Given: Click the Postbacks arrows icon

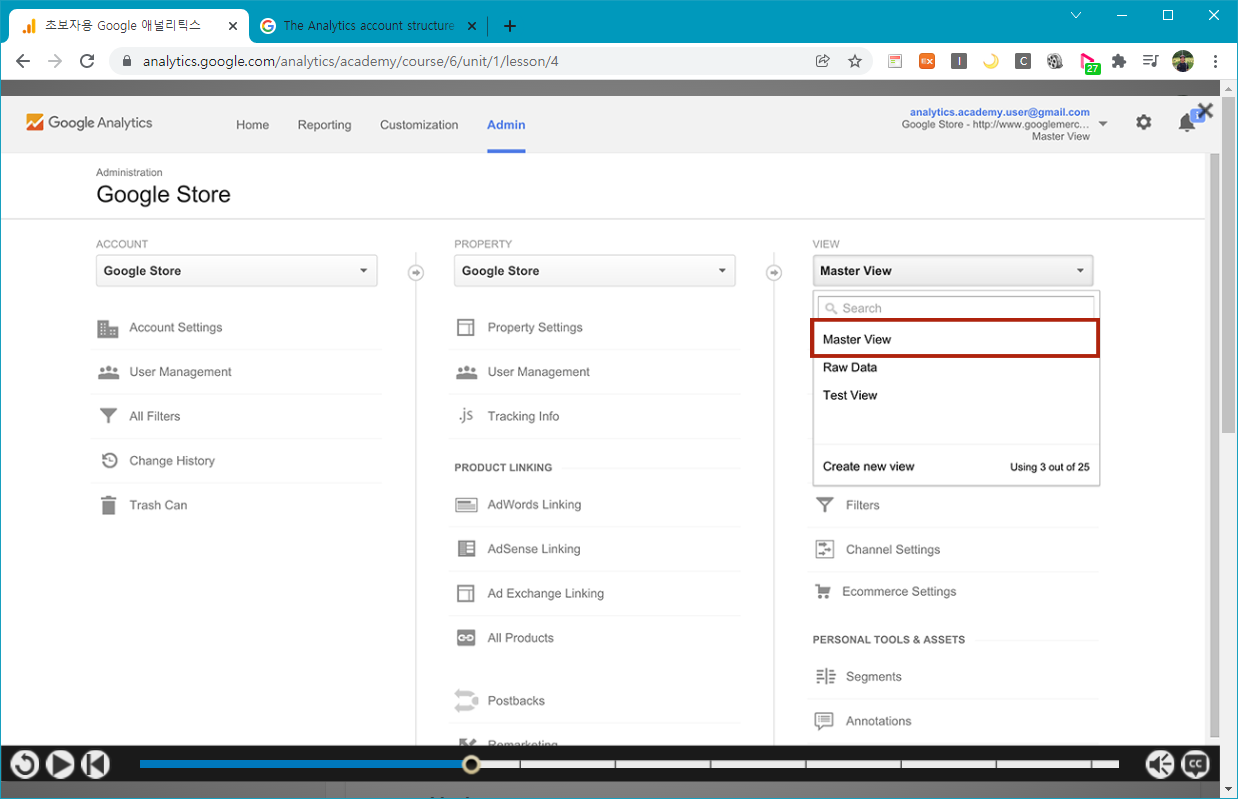Looking at the screenshot, I should [x=466, y=700].
